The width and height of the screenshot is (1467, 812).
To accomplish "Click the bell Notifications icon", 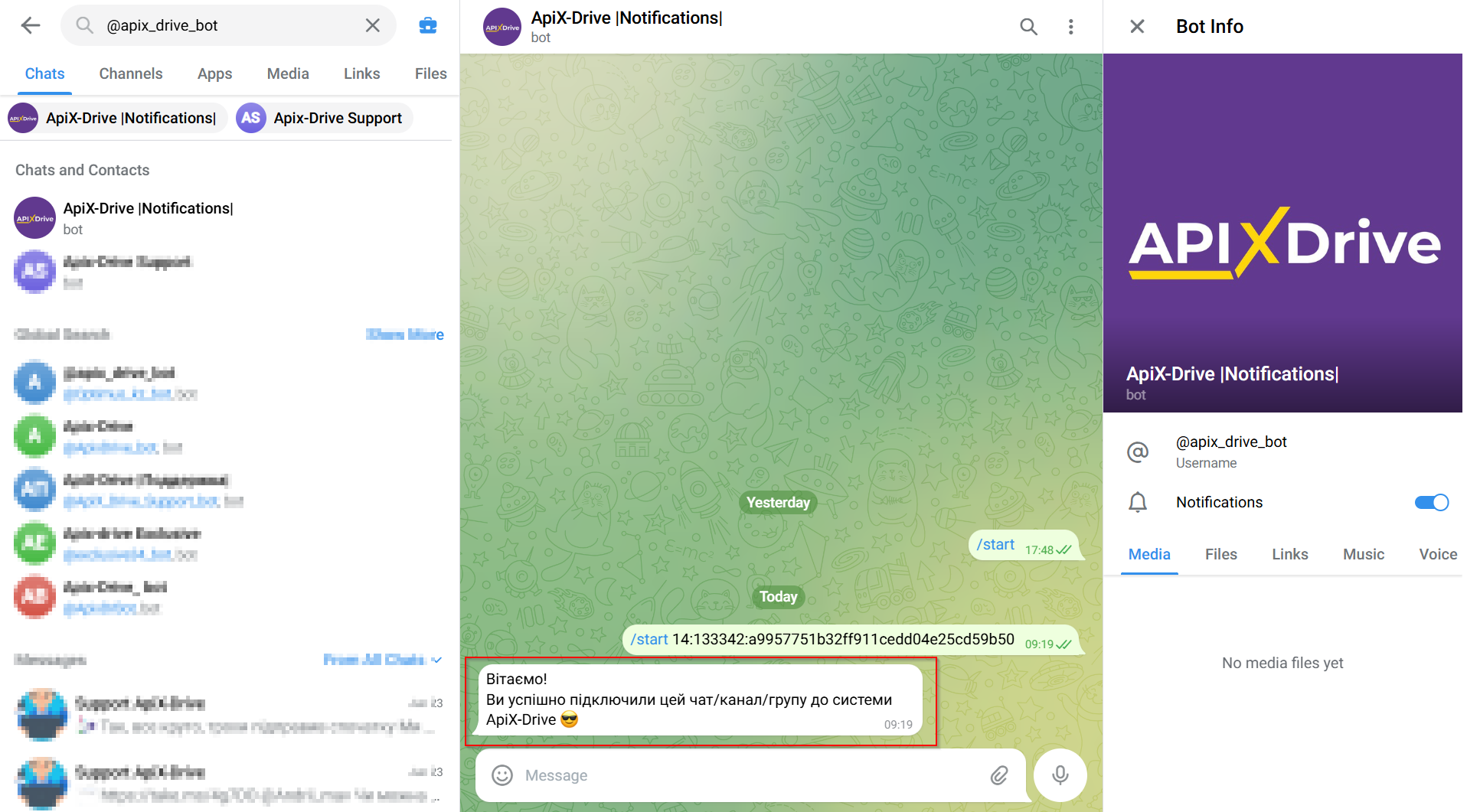I will 1138,502.
